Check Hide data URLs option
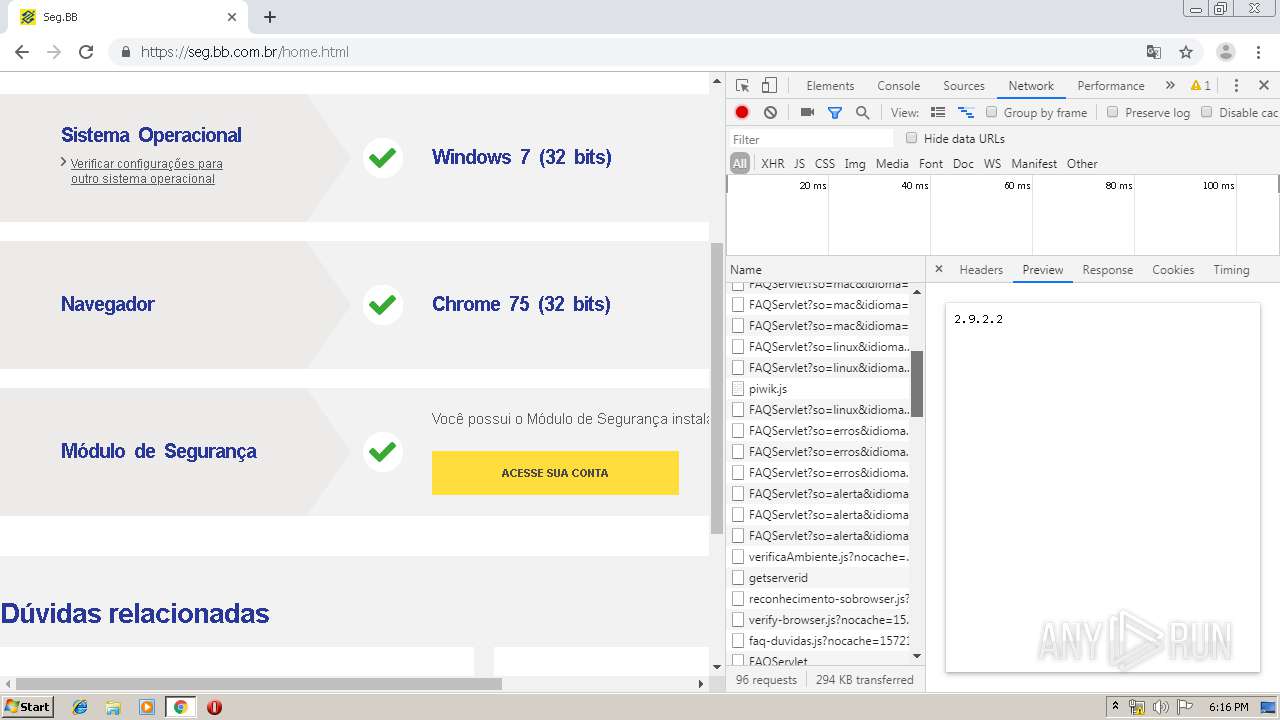Image resolution: width=1280 pixels, height=720 pixels. point(911,138)
